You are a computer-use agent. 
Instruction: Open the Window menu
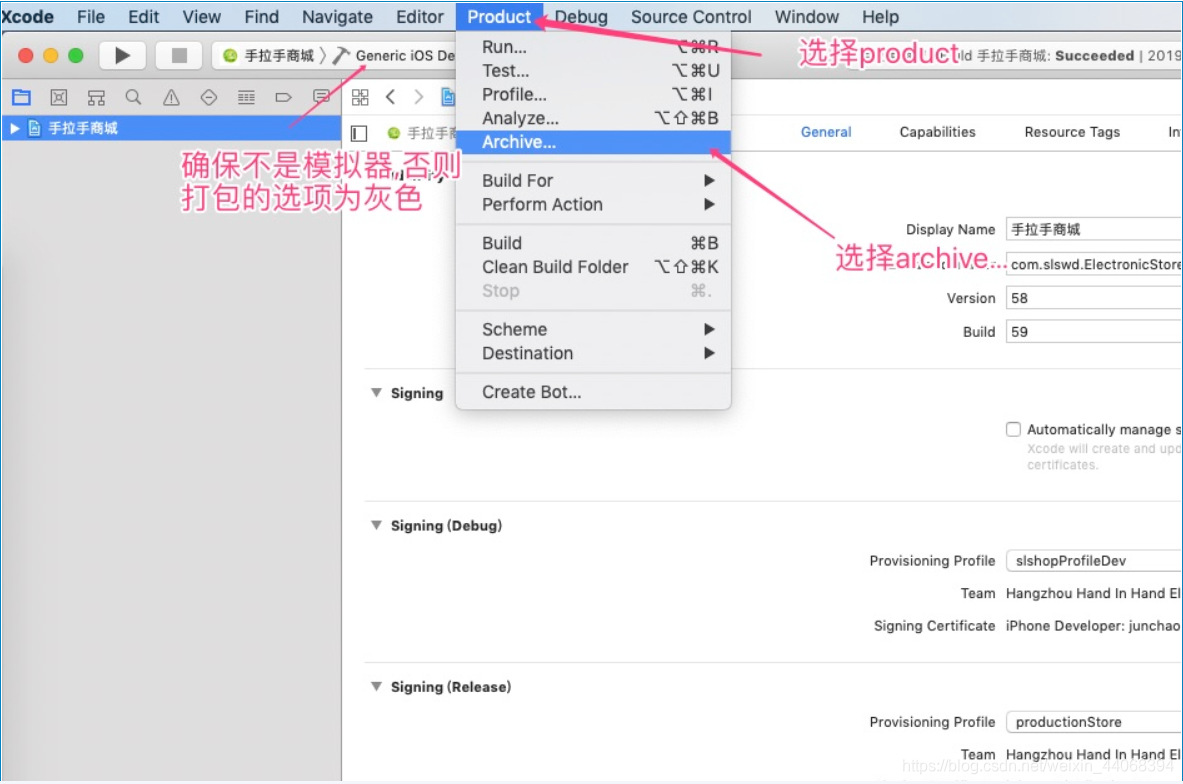807,17
